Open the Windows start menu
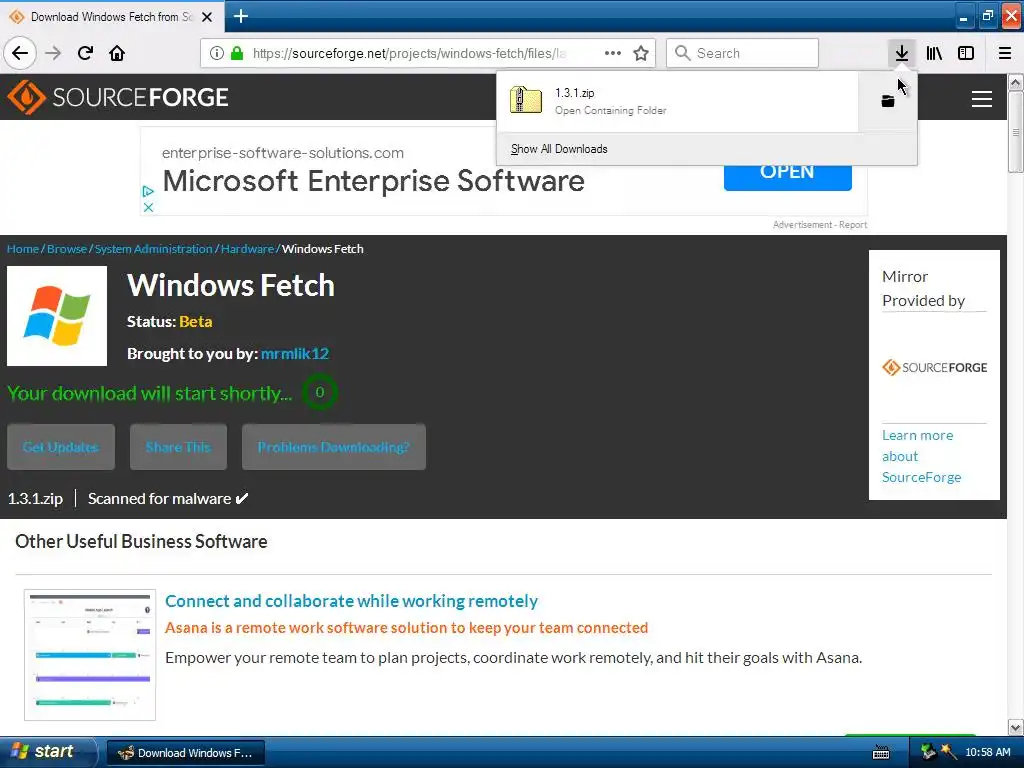The height and width of the screenshot is (768, 1024). [48, 752]
